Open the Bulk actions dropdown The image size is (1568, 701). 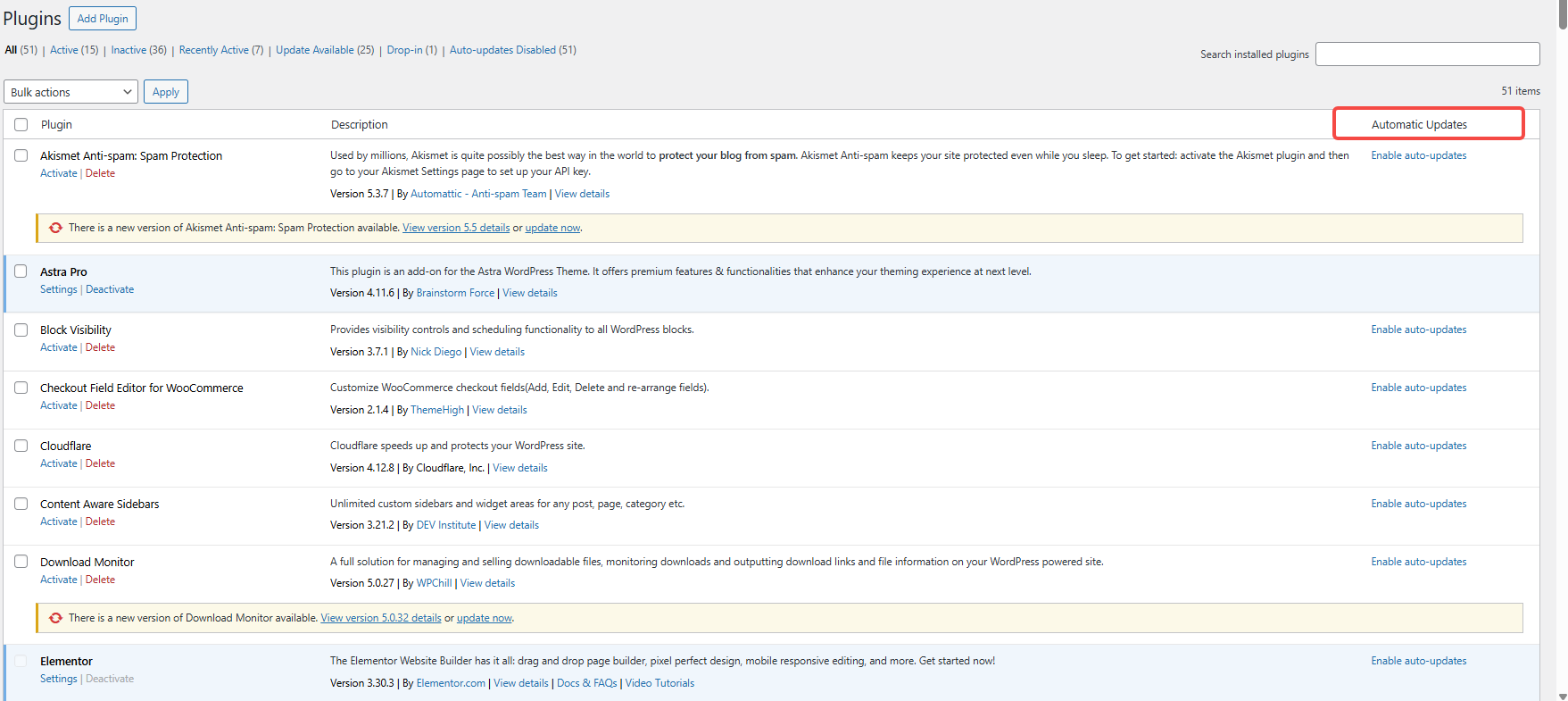[x=71, y=92]
